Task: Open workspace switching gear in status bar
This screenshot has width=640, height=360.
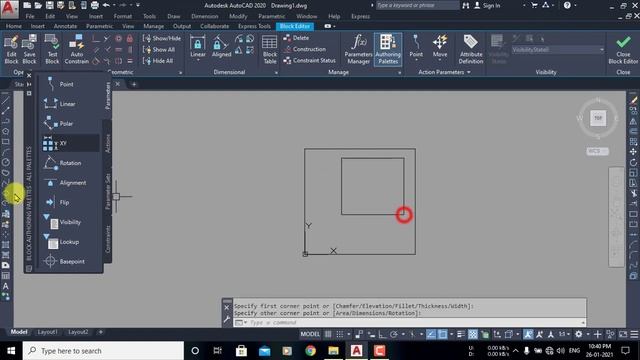Action: [578, 334]
